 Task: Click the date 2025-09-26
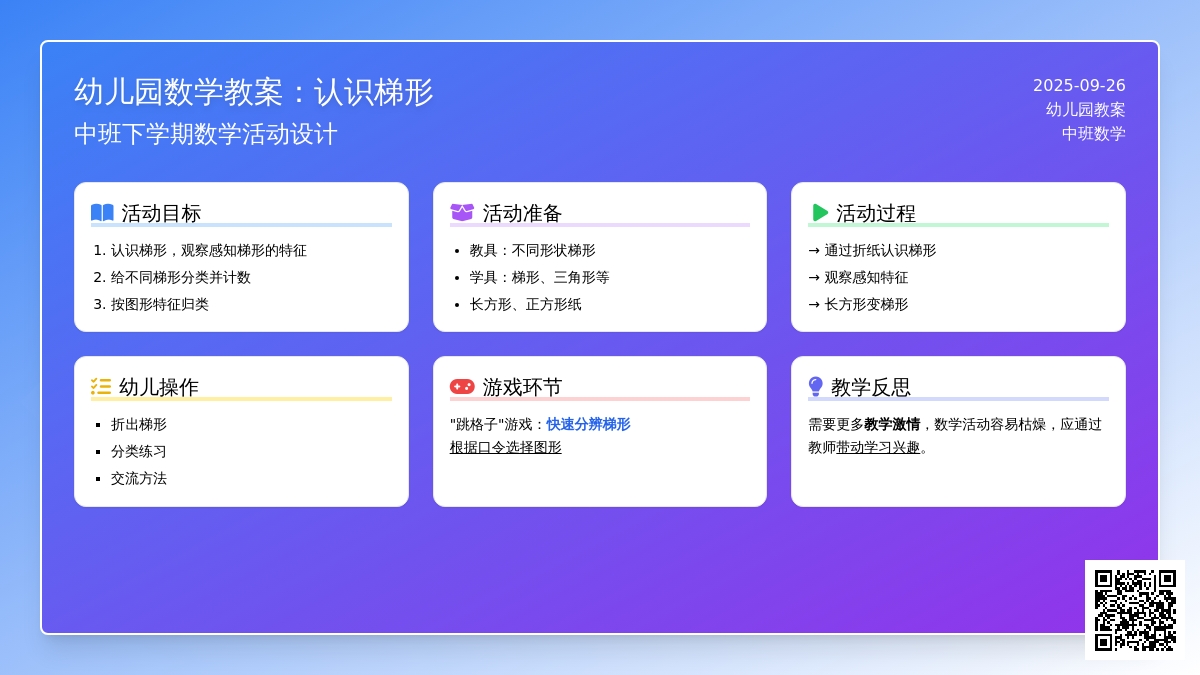point(1079,86)
